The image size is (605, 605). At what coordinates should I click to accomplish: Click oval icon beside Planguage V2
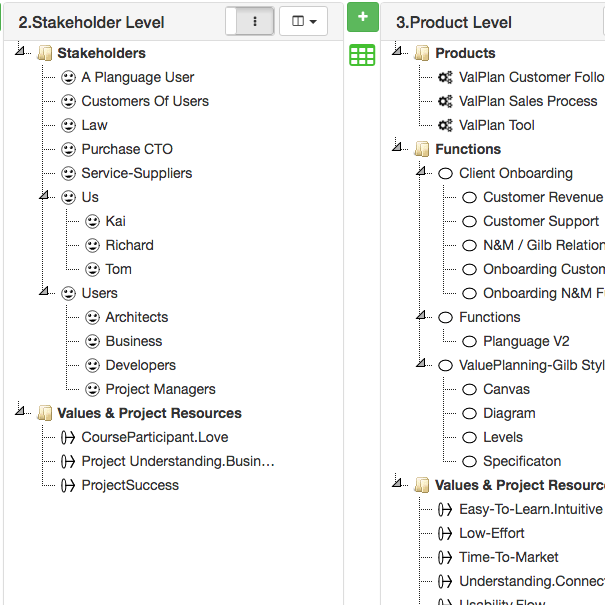pyautogui.click(x=470, y=341)
